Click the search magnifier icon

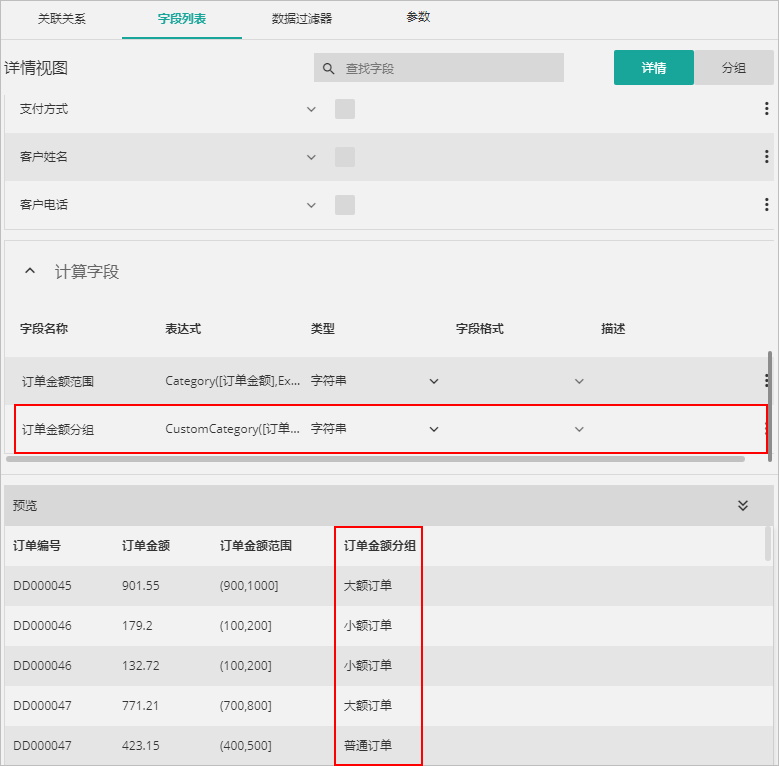pyautogui.click(x=328, y=69)
